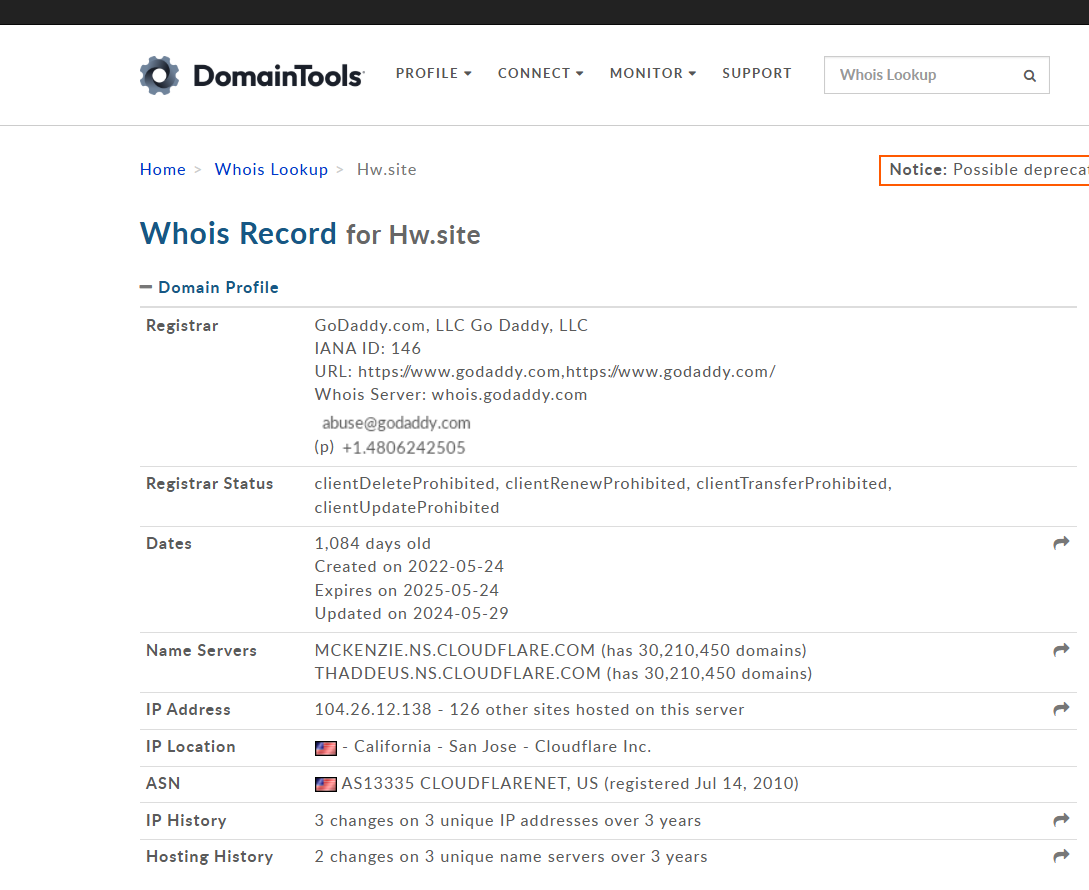Click the search magnifier icon
The height and width of the screenshot is (890, 1089).
coord(1029,76)
